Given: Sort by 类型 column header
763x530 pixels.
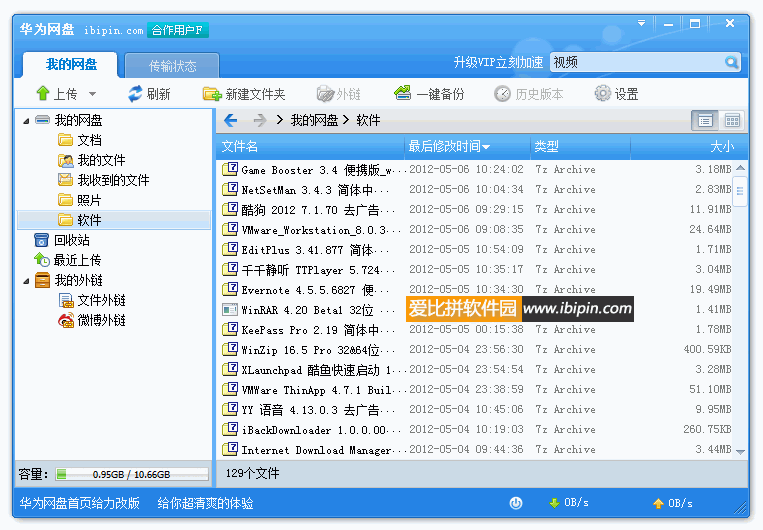Looking at the screenshot, I should click(581, 146).
